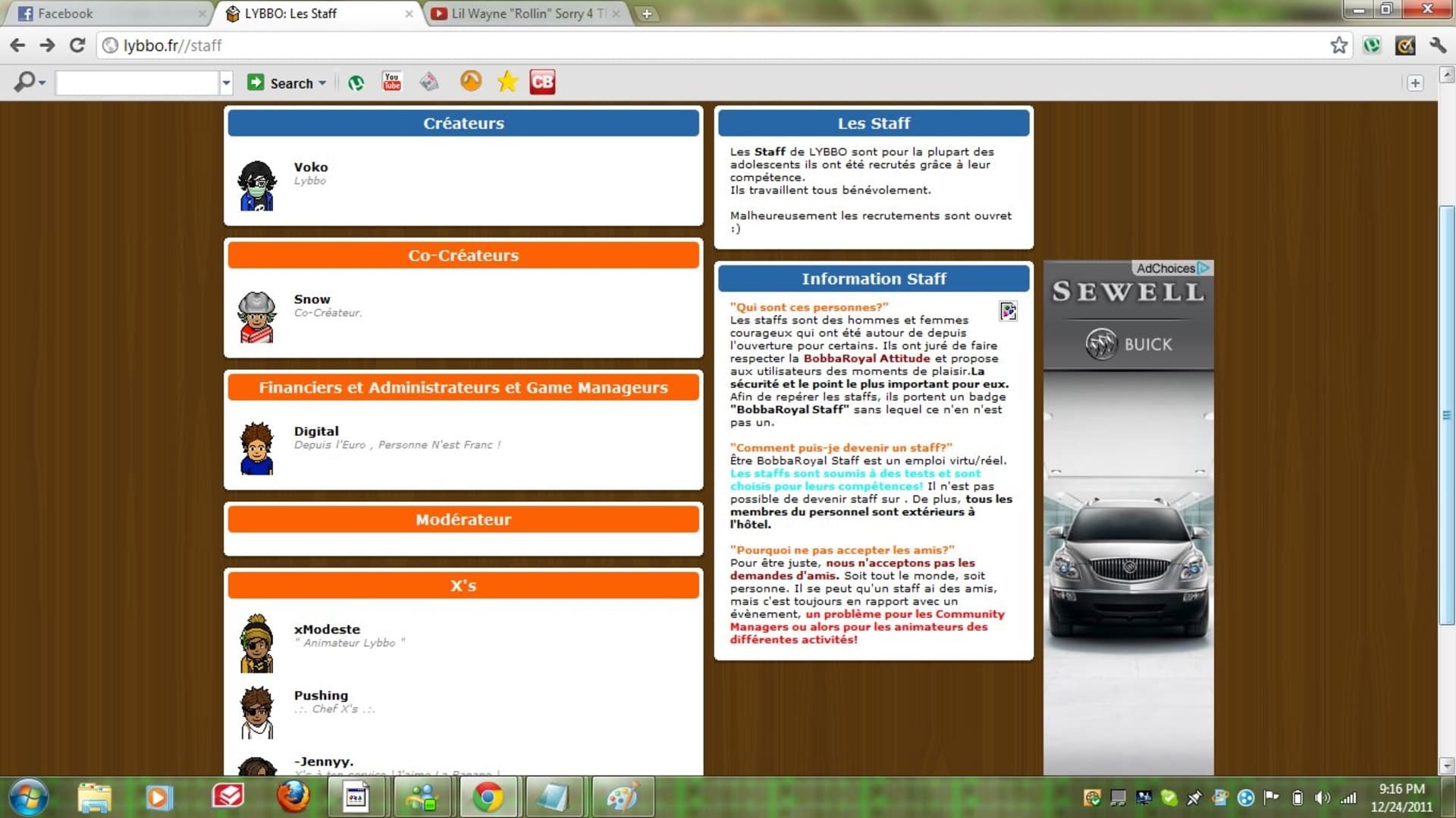Reload the lybbo.fr staff page
The width and height of the screenshot is (1456, 818).
tap(77, 45)
